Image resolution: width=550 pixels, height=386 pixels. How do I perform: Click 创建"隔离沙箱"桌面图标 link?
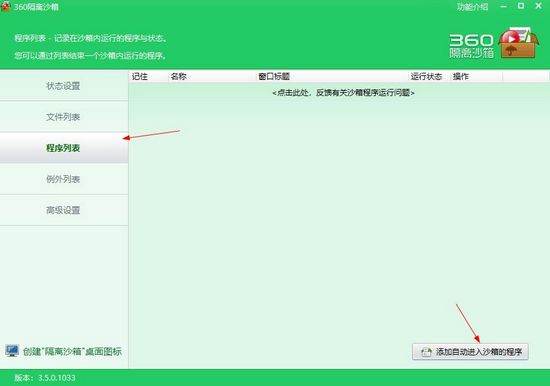click(72, 351)
